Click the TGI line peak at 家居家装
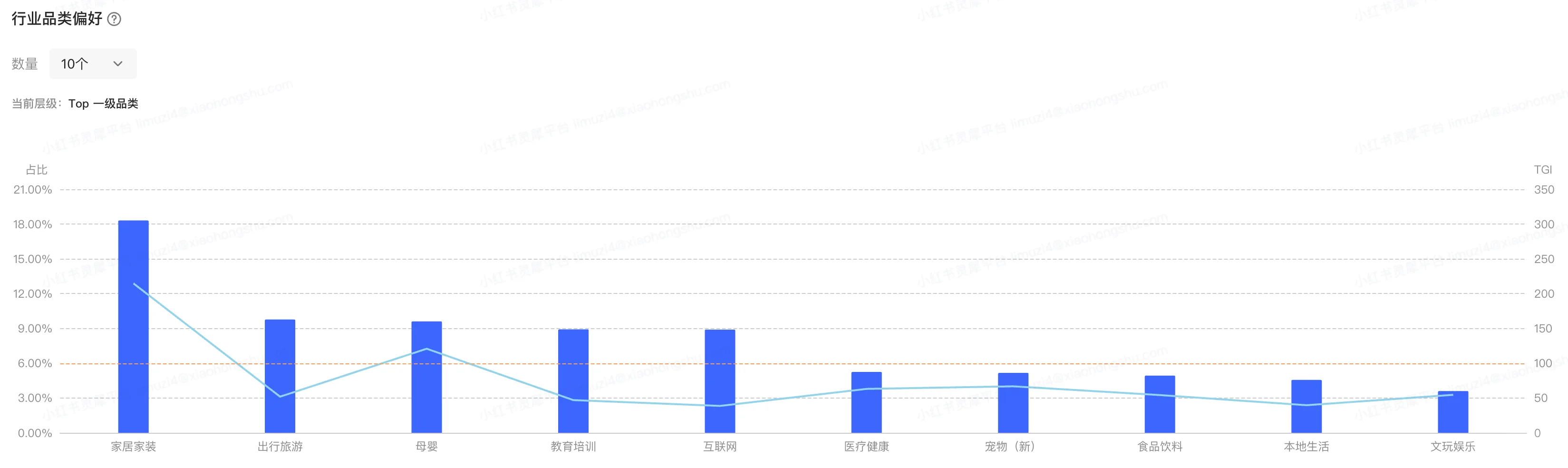The height and width of the screenshot is (468, 1568). point(133,283)
